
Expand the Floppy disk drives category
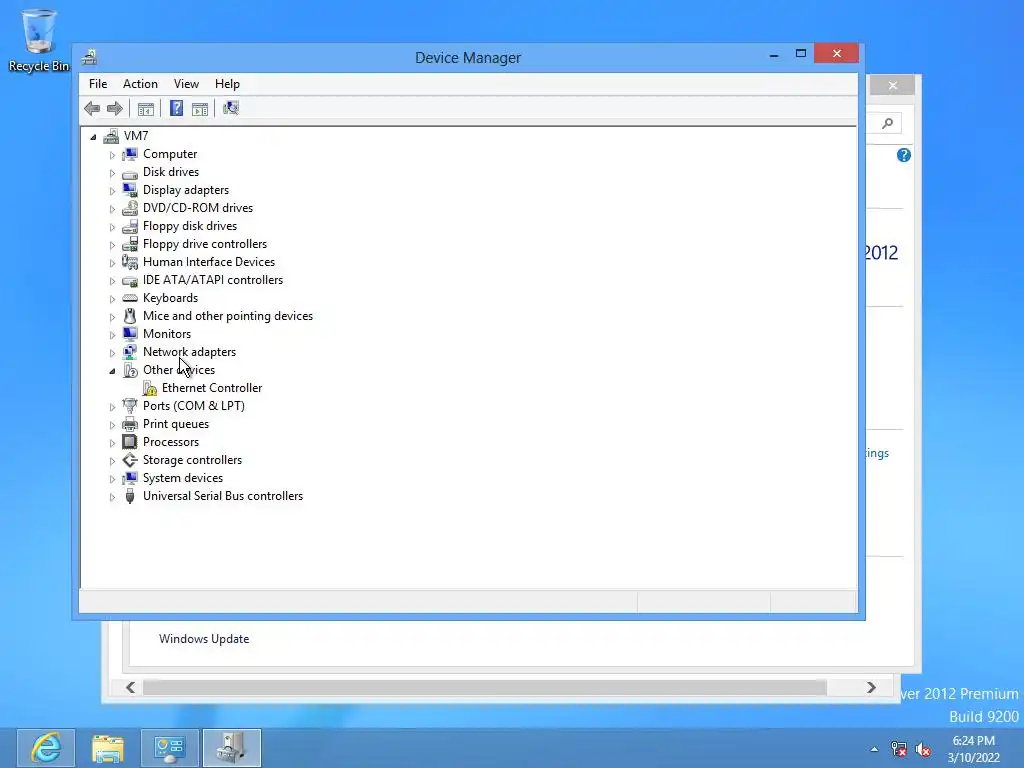[x=112, y=227]
